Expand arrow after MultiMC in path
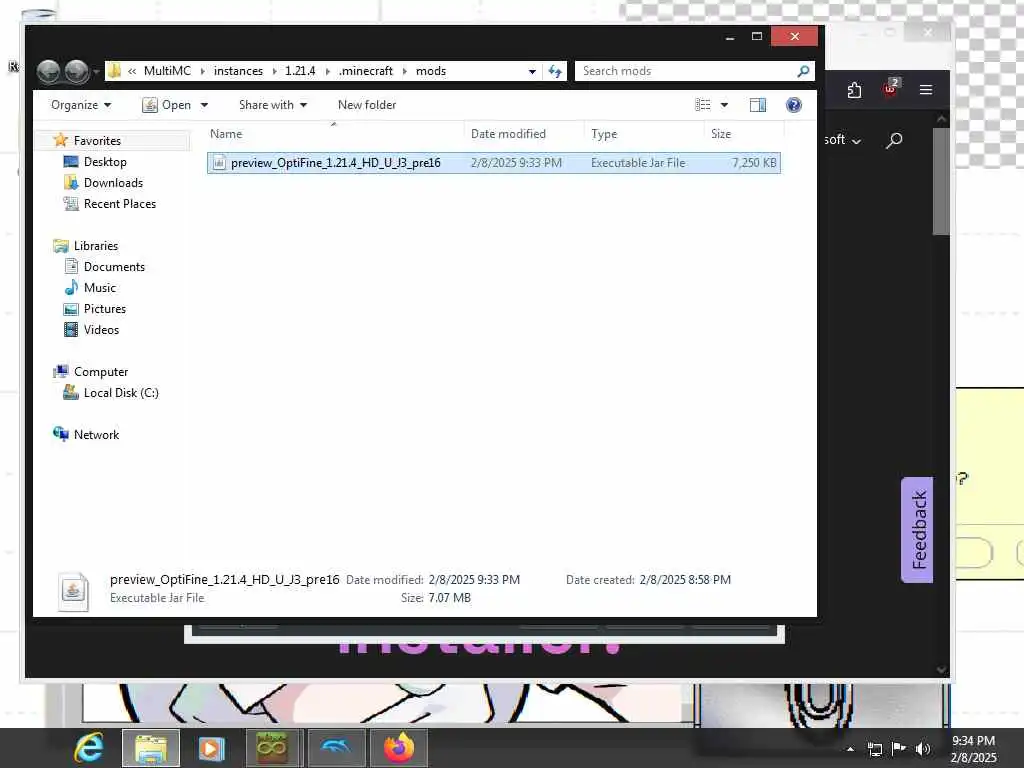The height and width of the screenshot is (768, 1024). pos(202,71)
